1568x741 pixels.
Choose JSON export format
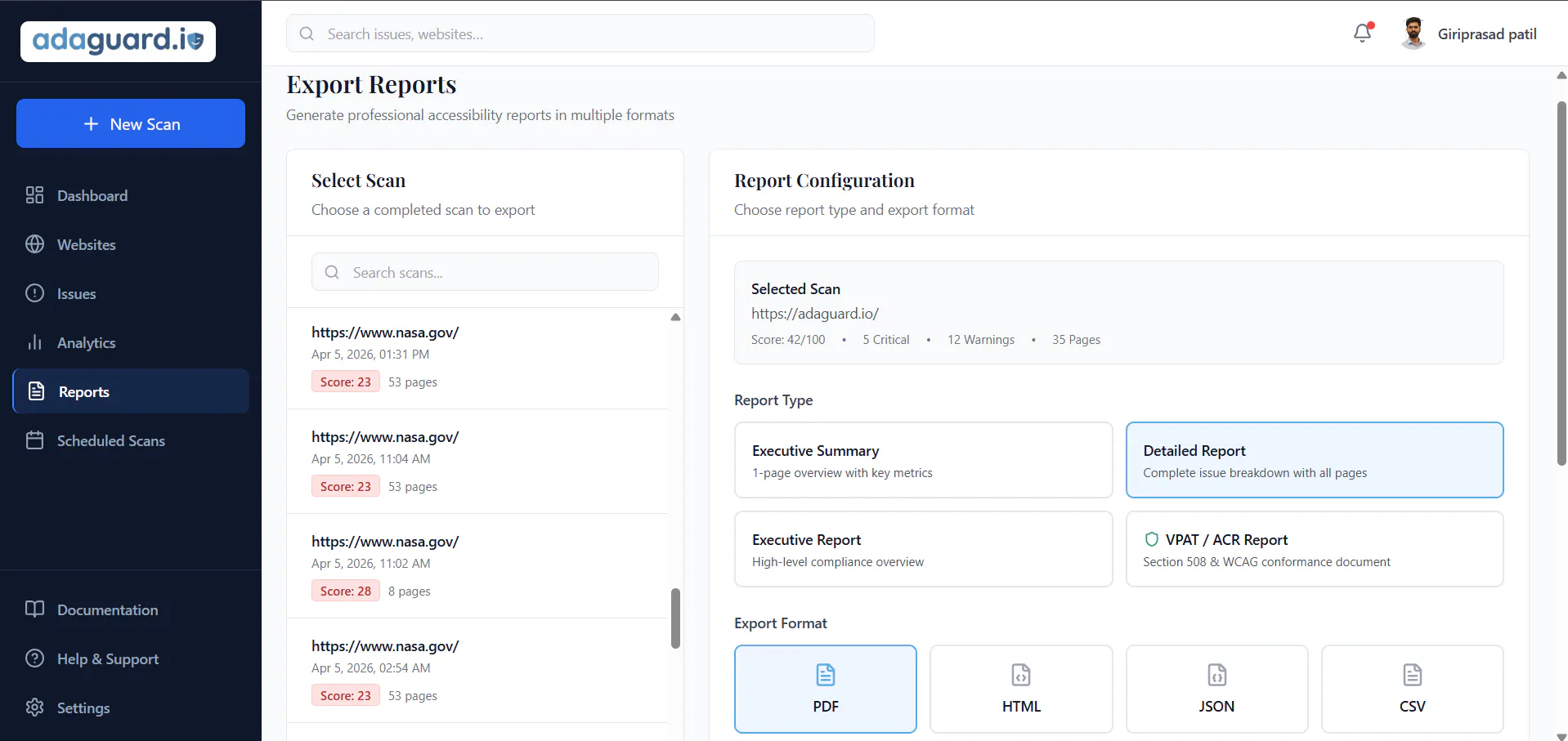point(1217,690)
